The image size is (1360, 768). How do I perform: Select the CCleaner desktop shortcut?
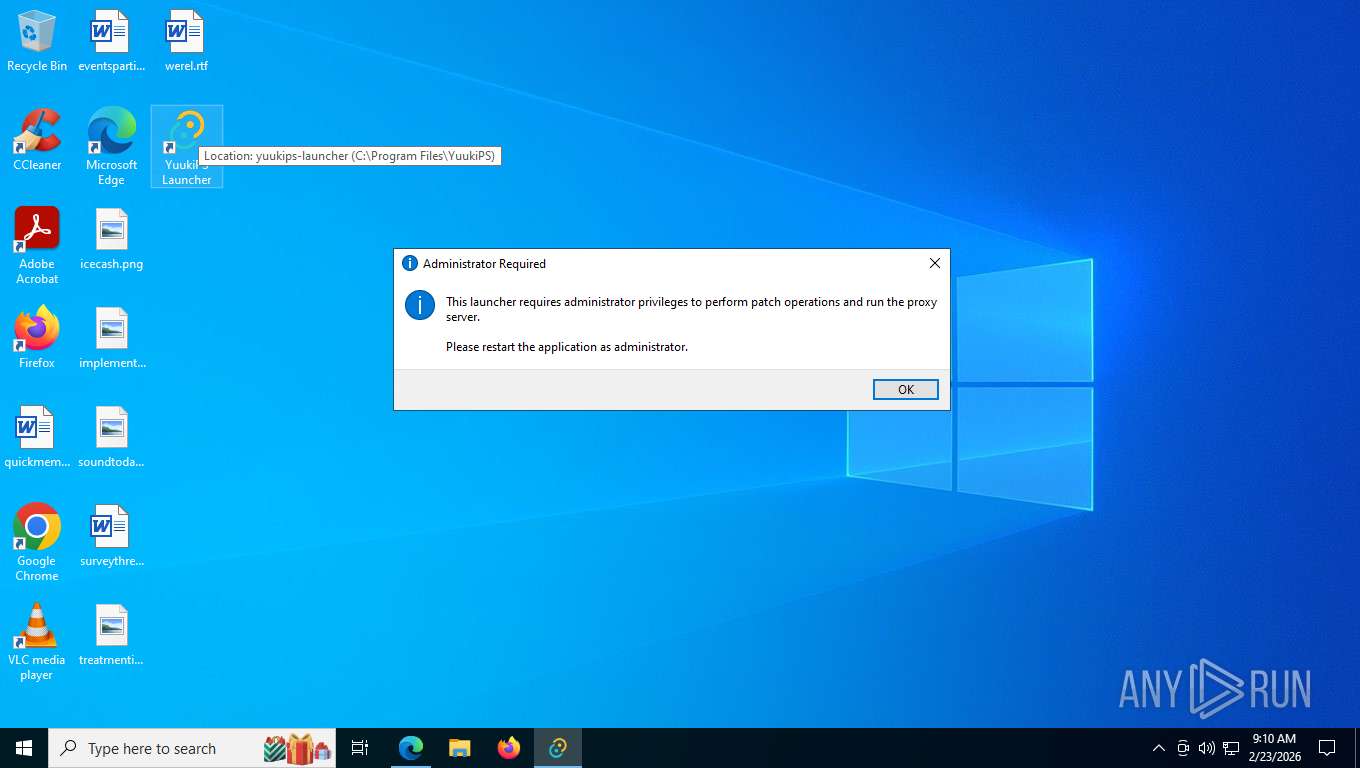37,140
